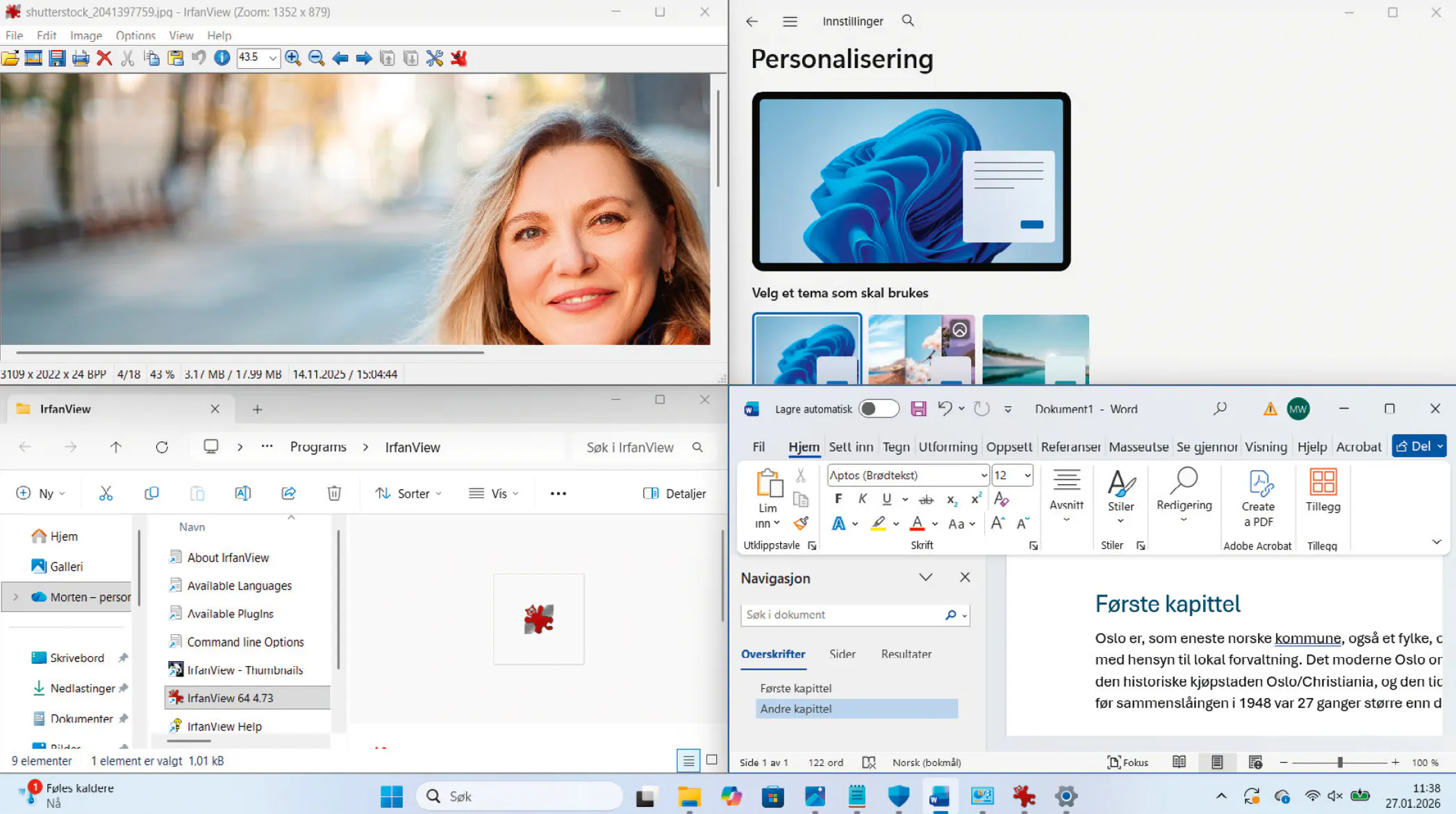Open the Aptos font name dropdown
The width and height of the screenshot is (1456, 814).
click(984, 475)
